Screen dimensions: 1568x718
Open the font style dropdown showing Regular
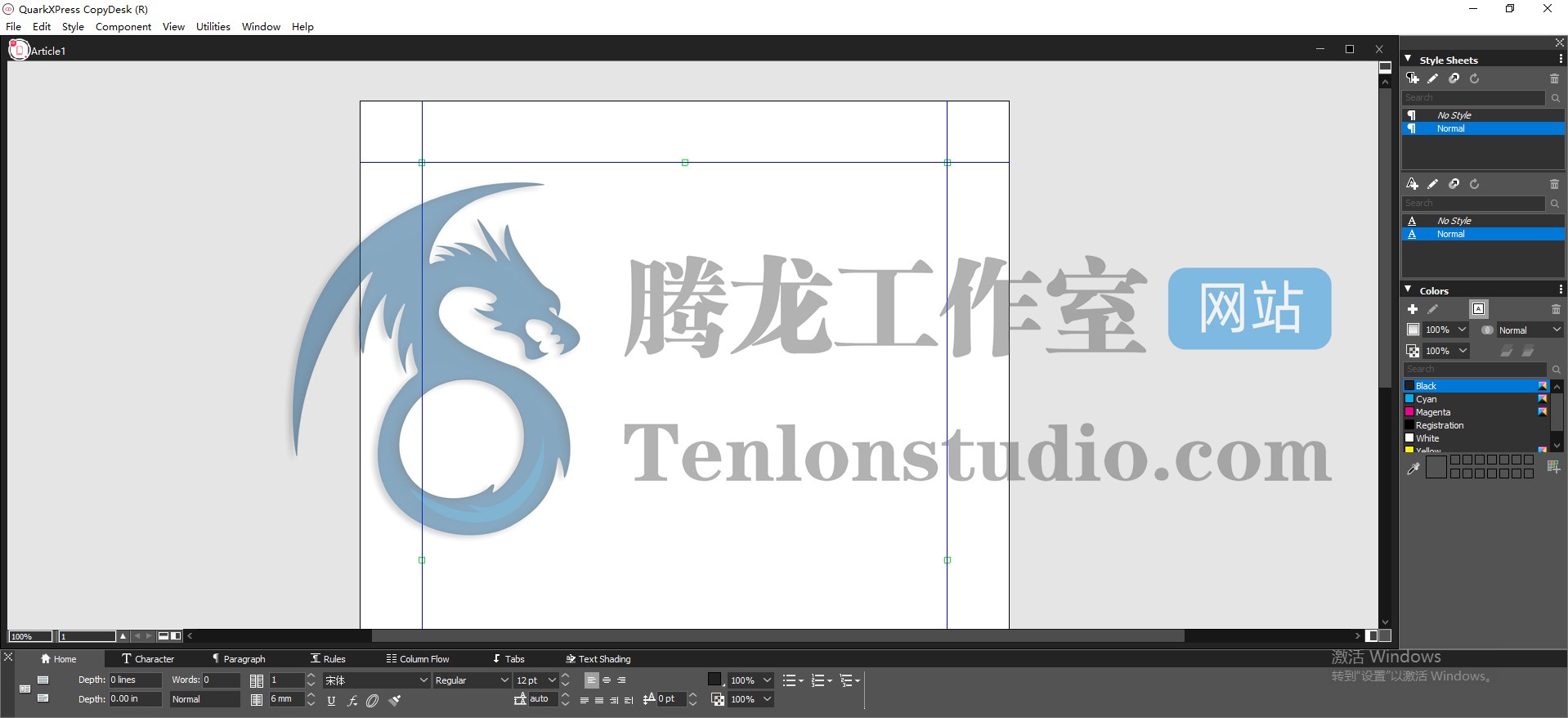[x=472, y=680]
